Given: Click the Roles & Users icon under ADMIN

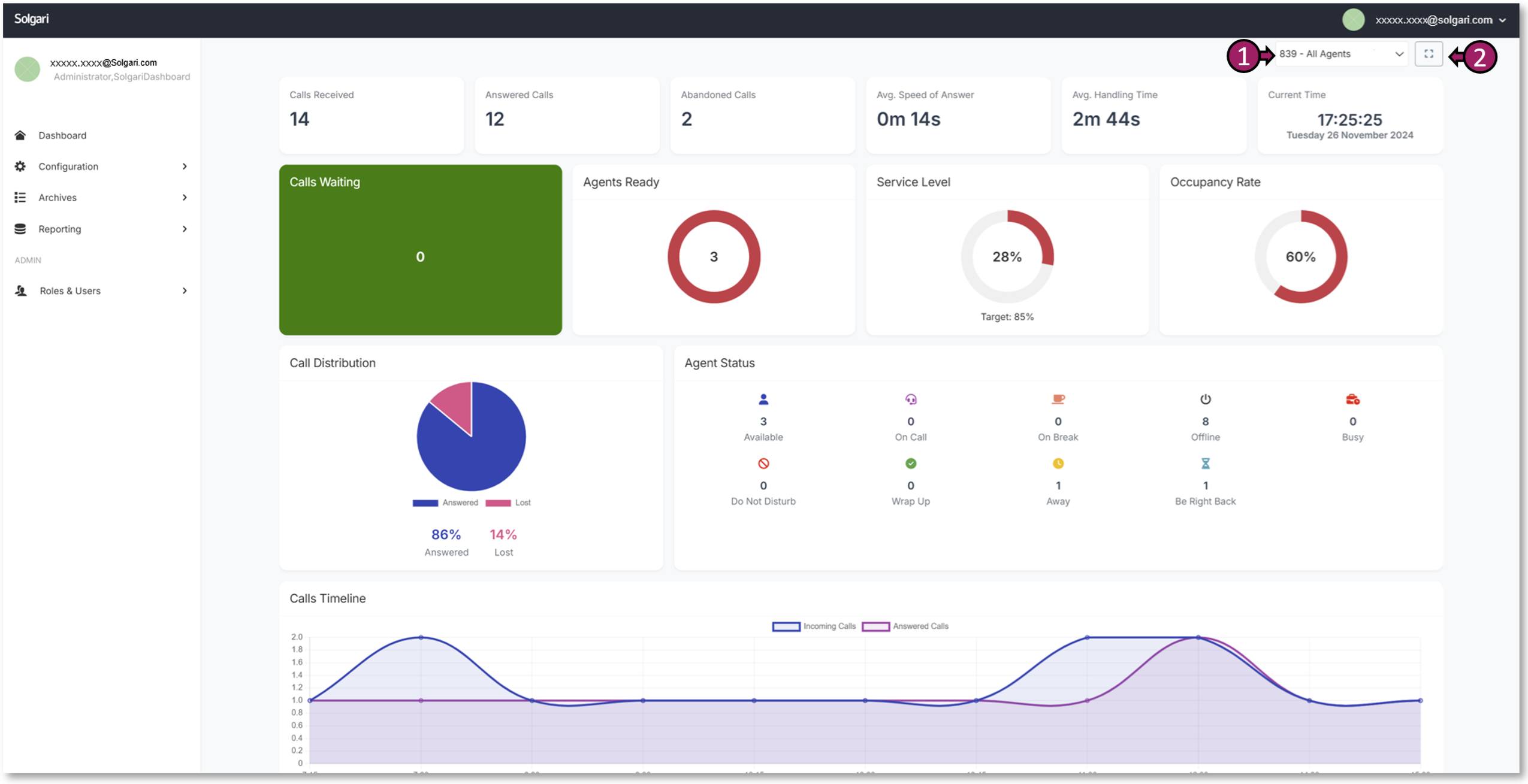Looking at the screenshot, I should (x=20, y=290).
